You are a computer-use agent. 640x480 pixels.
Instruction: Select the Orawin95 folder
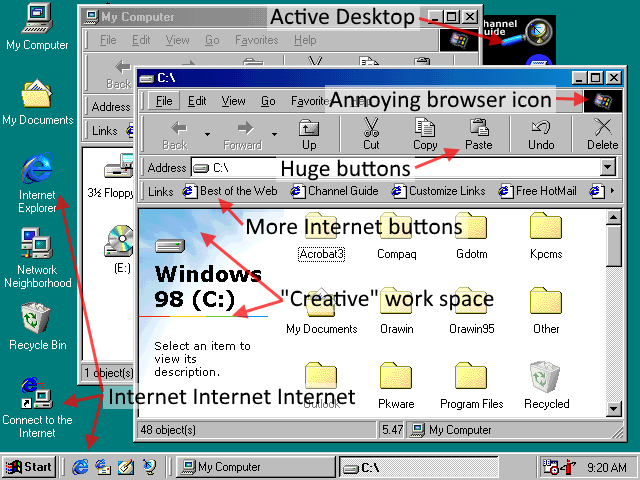(471, 312)
